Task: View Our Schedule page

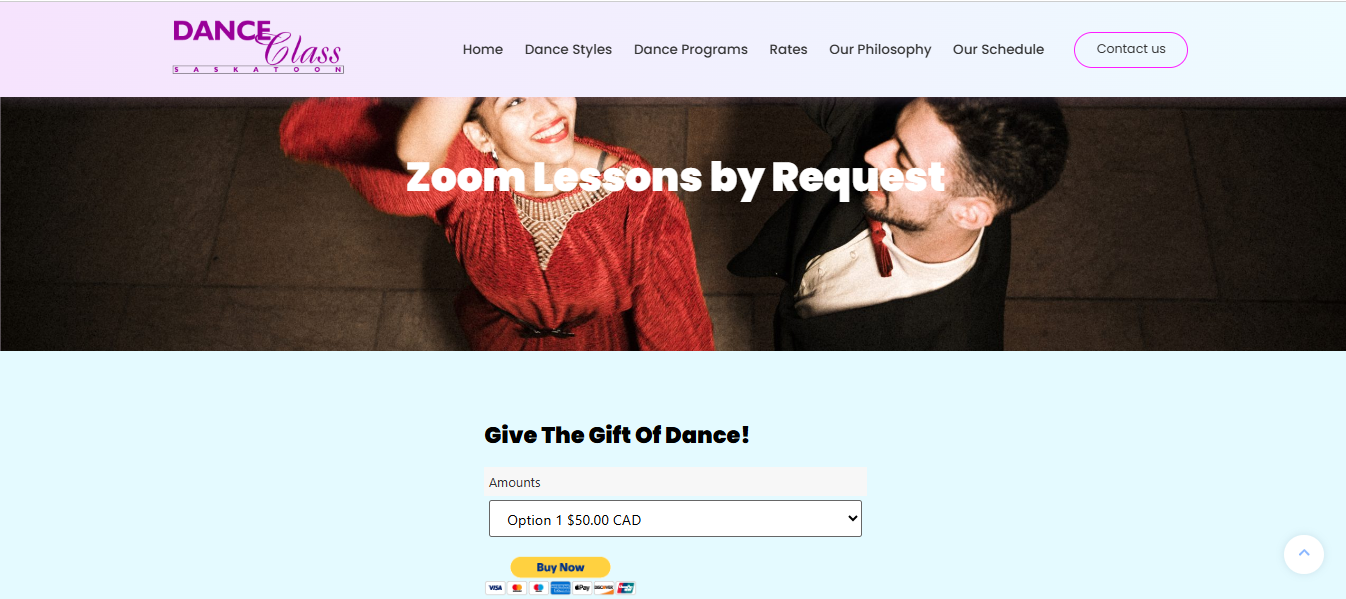Action: [x=998, y=49]
